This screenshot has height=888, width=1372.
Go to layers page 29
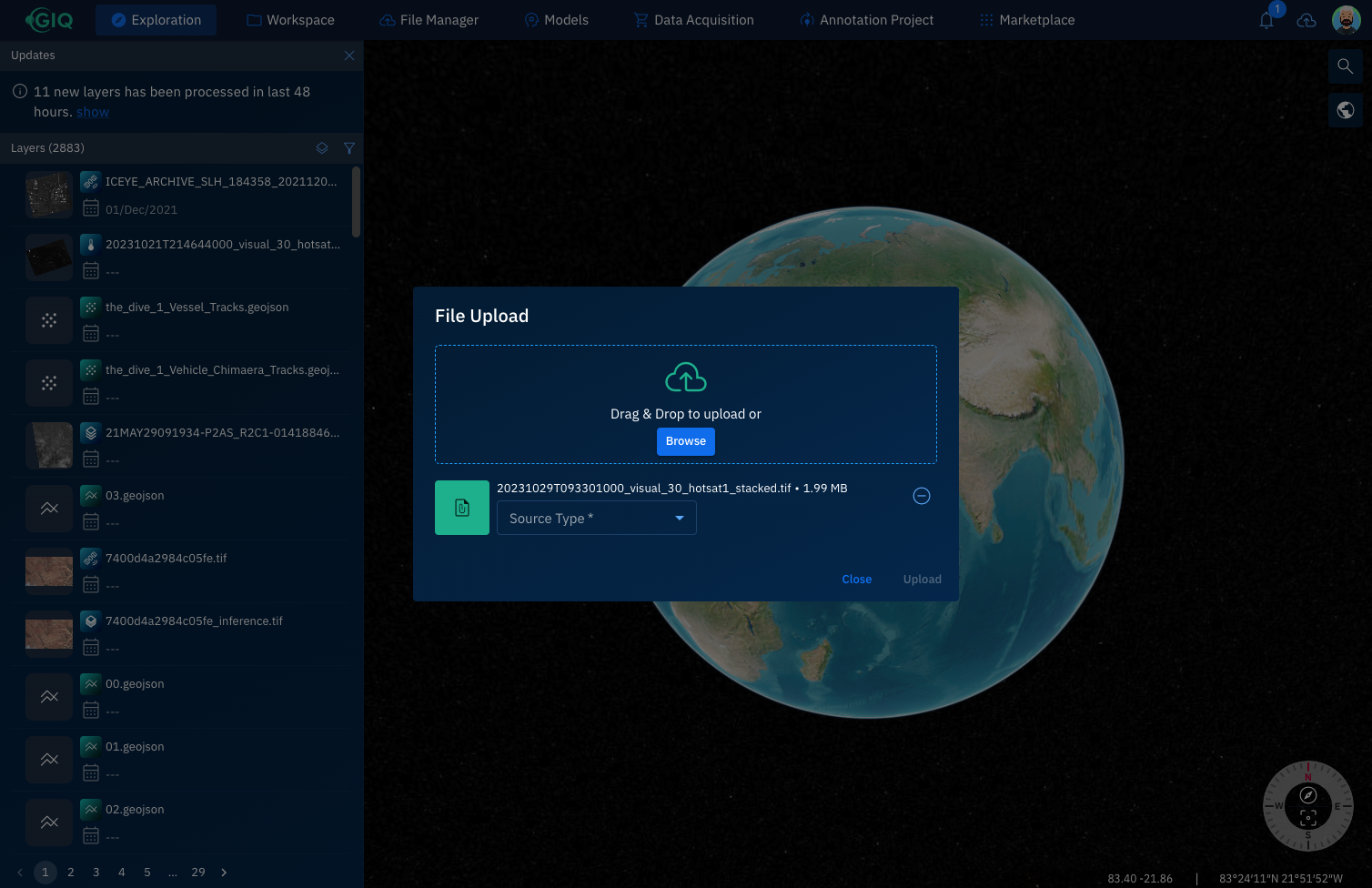198,873
